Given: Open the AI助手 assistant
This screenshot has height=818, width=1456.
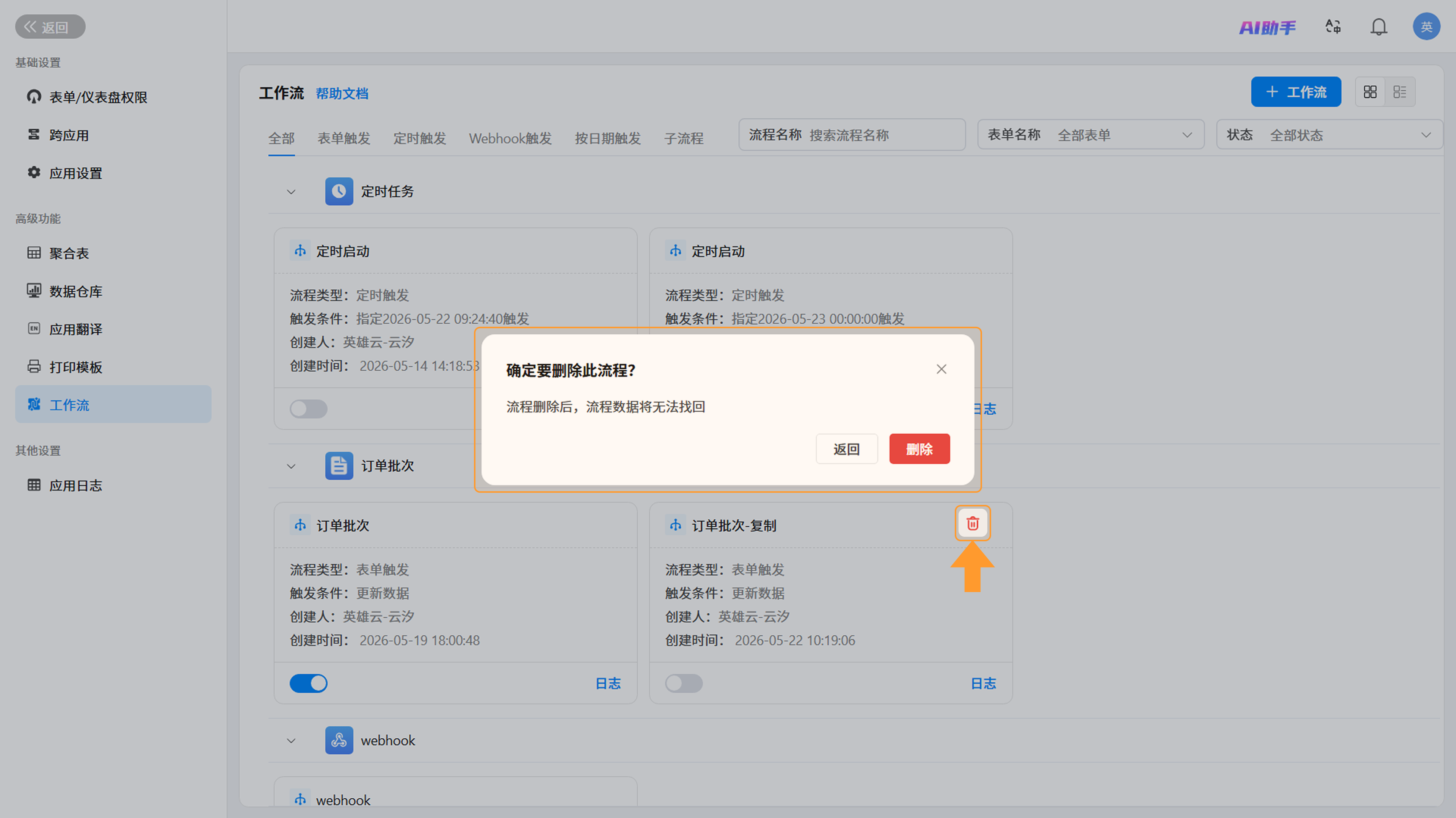Looking at the screenshot, I should (x=1268, y=27).
